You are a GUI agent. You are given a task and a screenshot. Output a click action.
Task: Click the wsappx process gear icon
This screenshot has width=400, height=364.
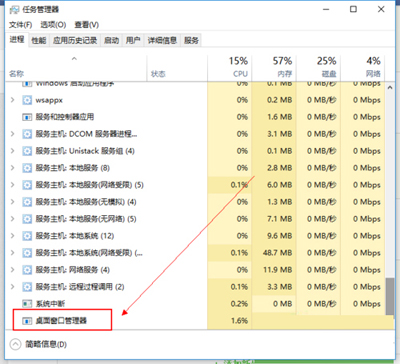pos(27,100)
